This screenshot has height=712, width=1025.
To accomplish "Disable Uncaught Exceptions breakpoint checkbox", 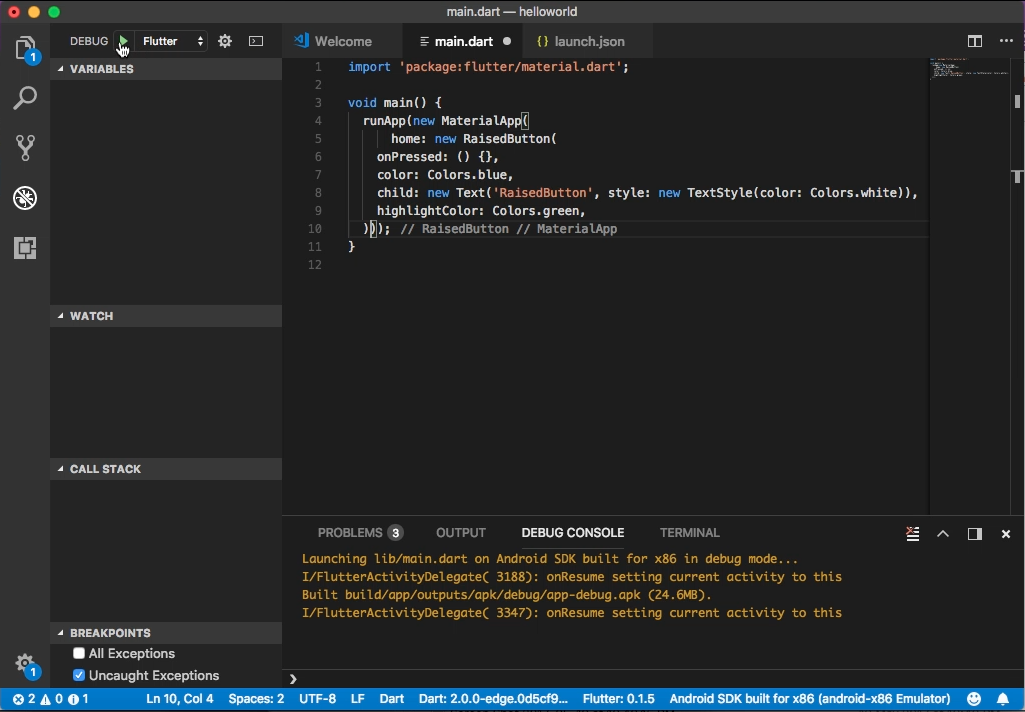I will (79, 675).
